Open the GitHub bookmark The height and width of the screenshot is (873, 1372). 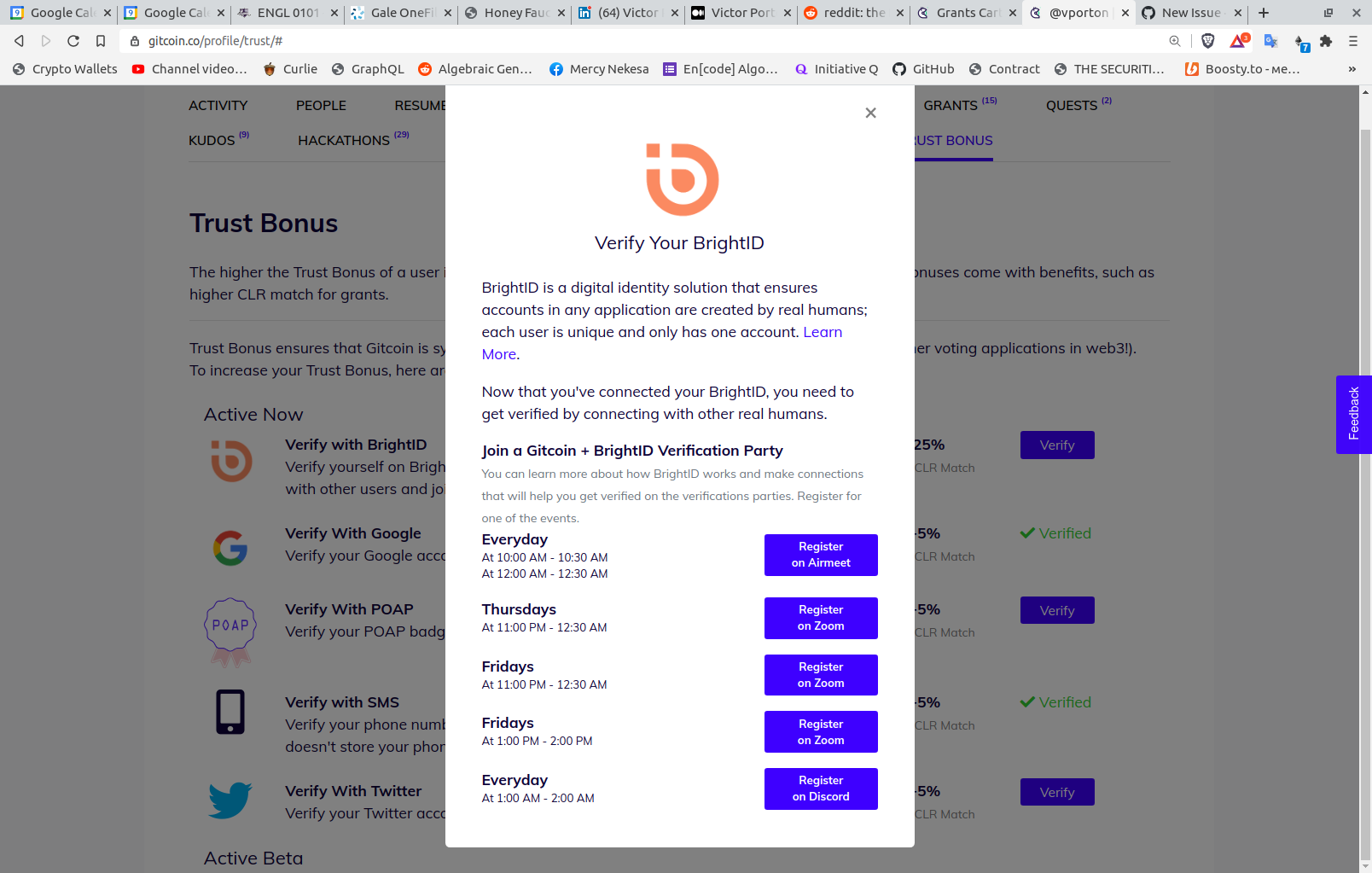point(923,69)
